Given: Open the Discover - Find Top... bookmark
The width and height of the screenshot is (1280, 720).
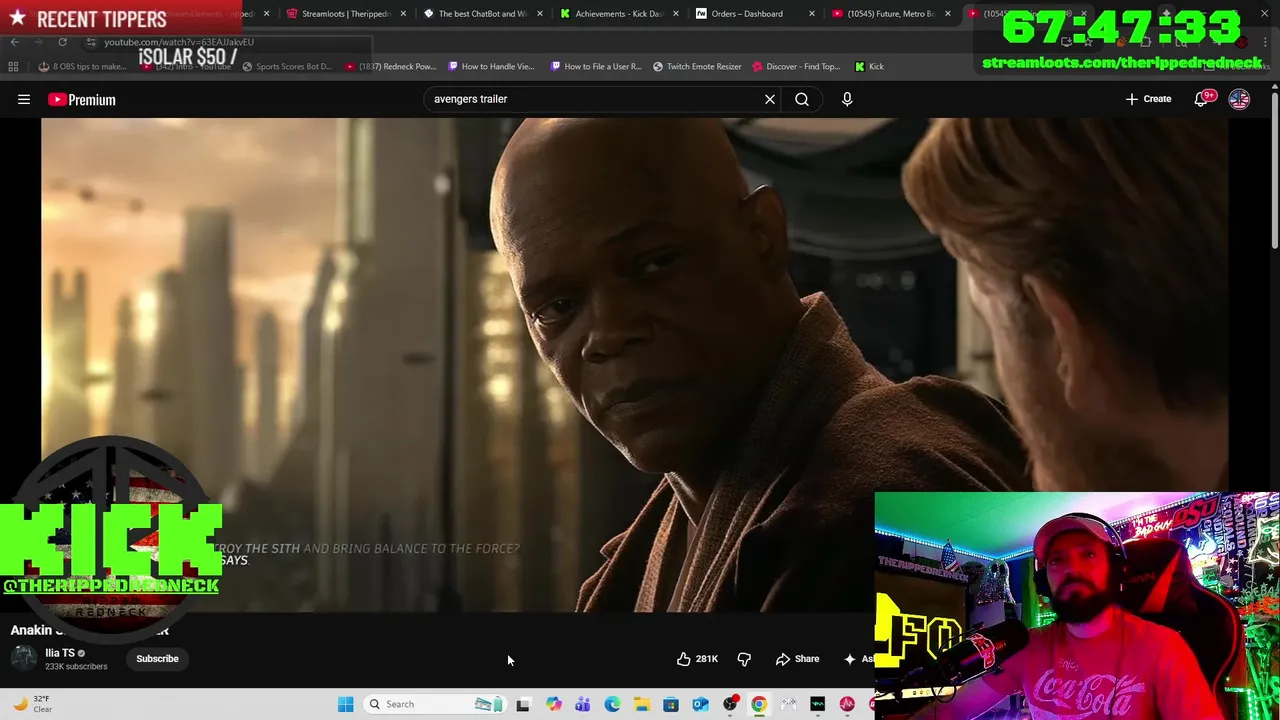Looking at the screenshot, I should click(796, 66).
